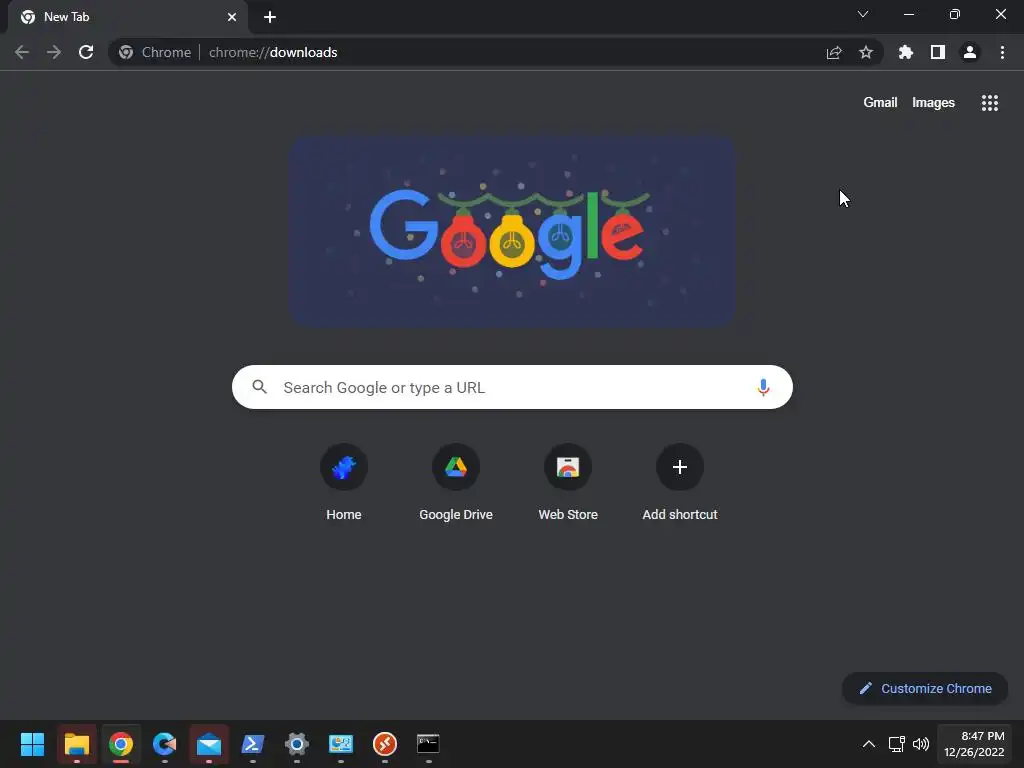Show hidden system tray icons
Viewport: 1024px width, 768px height.
pos(869,744)
